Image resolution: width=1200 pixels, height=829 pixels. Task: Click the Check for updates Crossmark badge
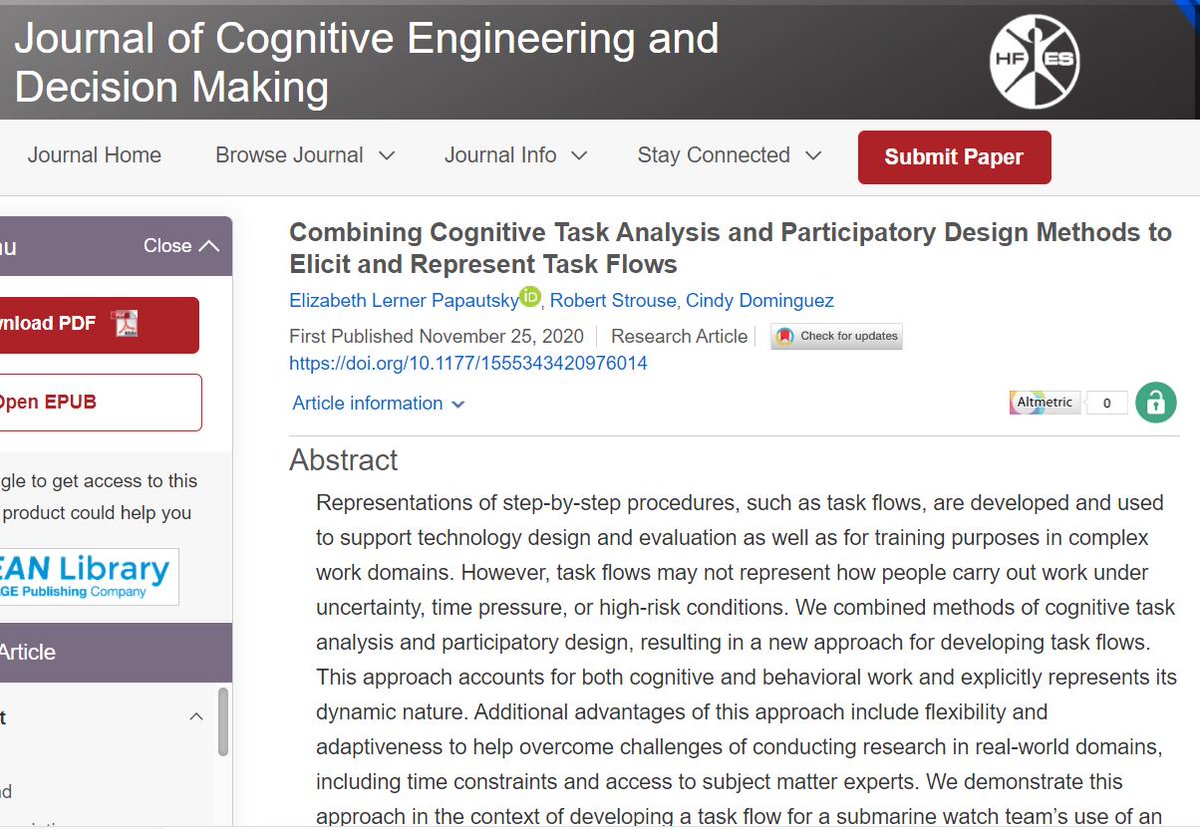[x=836, y=336]
